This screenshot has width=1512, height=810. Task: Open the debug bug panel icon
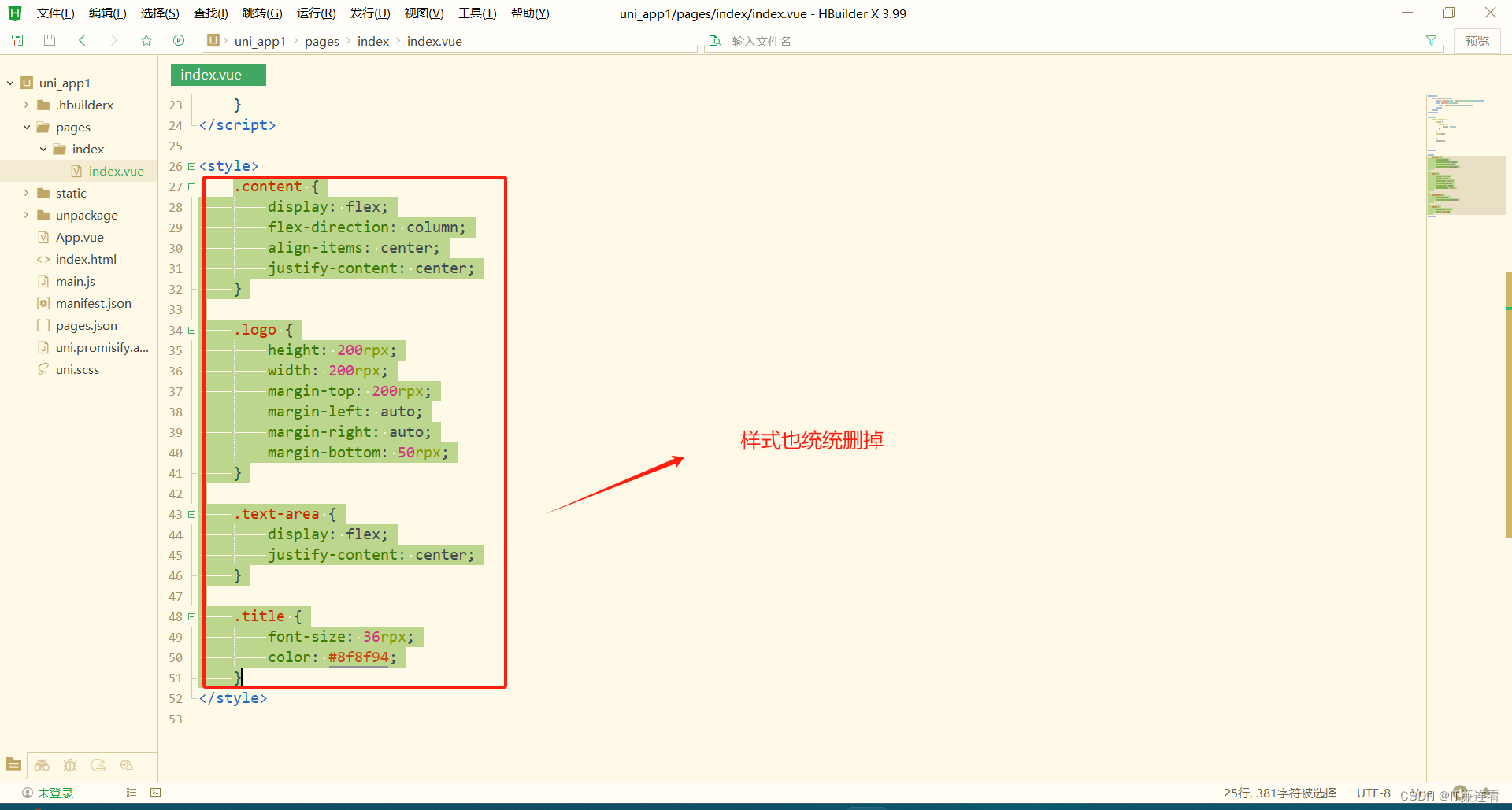click(70, 765)
